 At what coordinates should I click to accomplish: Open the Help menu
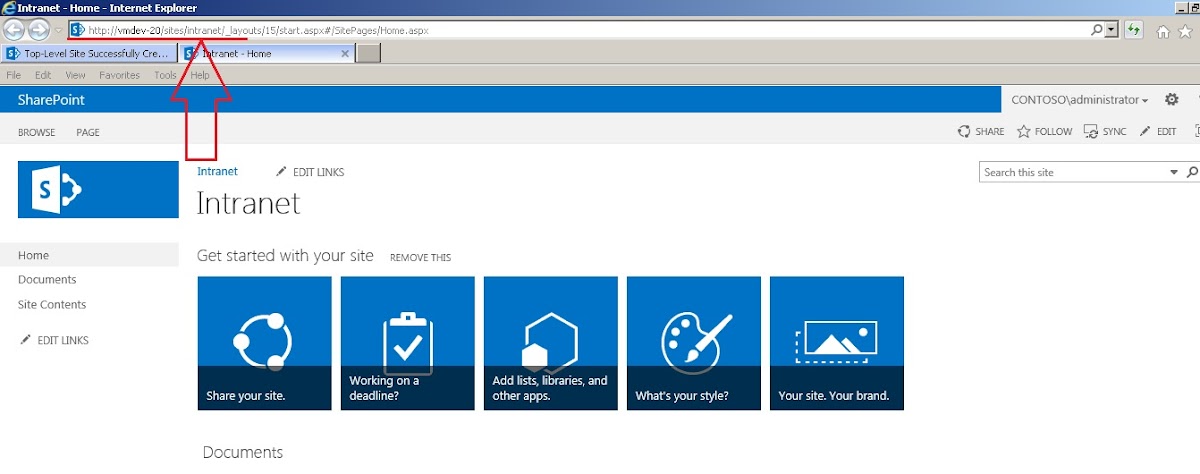(200, 75)
